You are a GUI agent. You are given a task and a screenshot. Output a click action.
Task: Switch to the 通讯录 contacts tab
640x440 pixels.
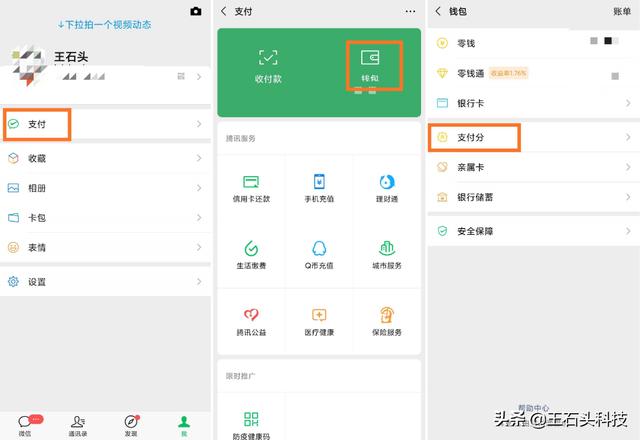pyautogui.click(x=78, y=426)
